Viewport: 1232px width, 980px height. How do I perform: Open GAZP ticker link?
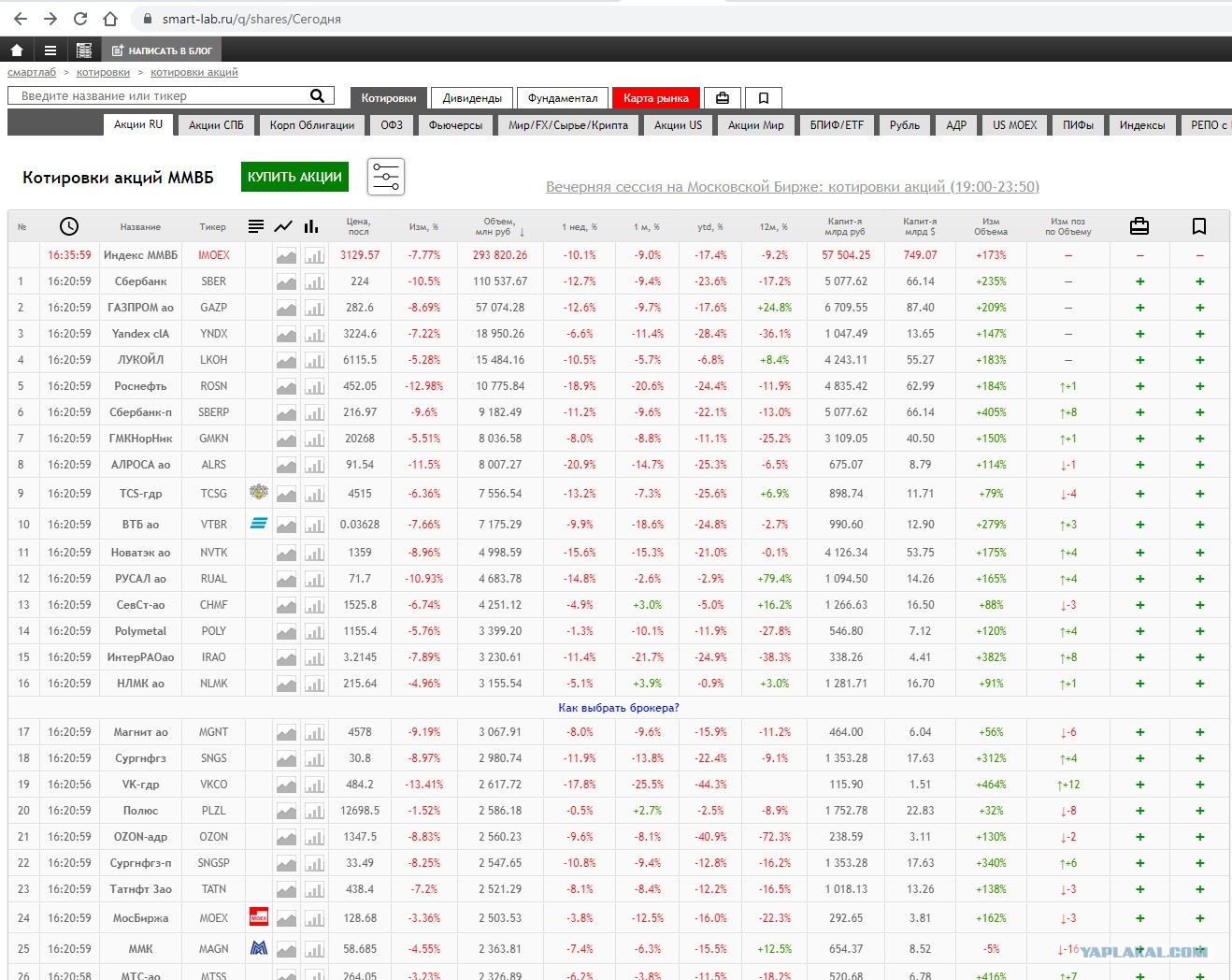tap(213, 308)
